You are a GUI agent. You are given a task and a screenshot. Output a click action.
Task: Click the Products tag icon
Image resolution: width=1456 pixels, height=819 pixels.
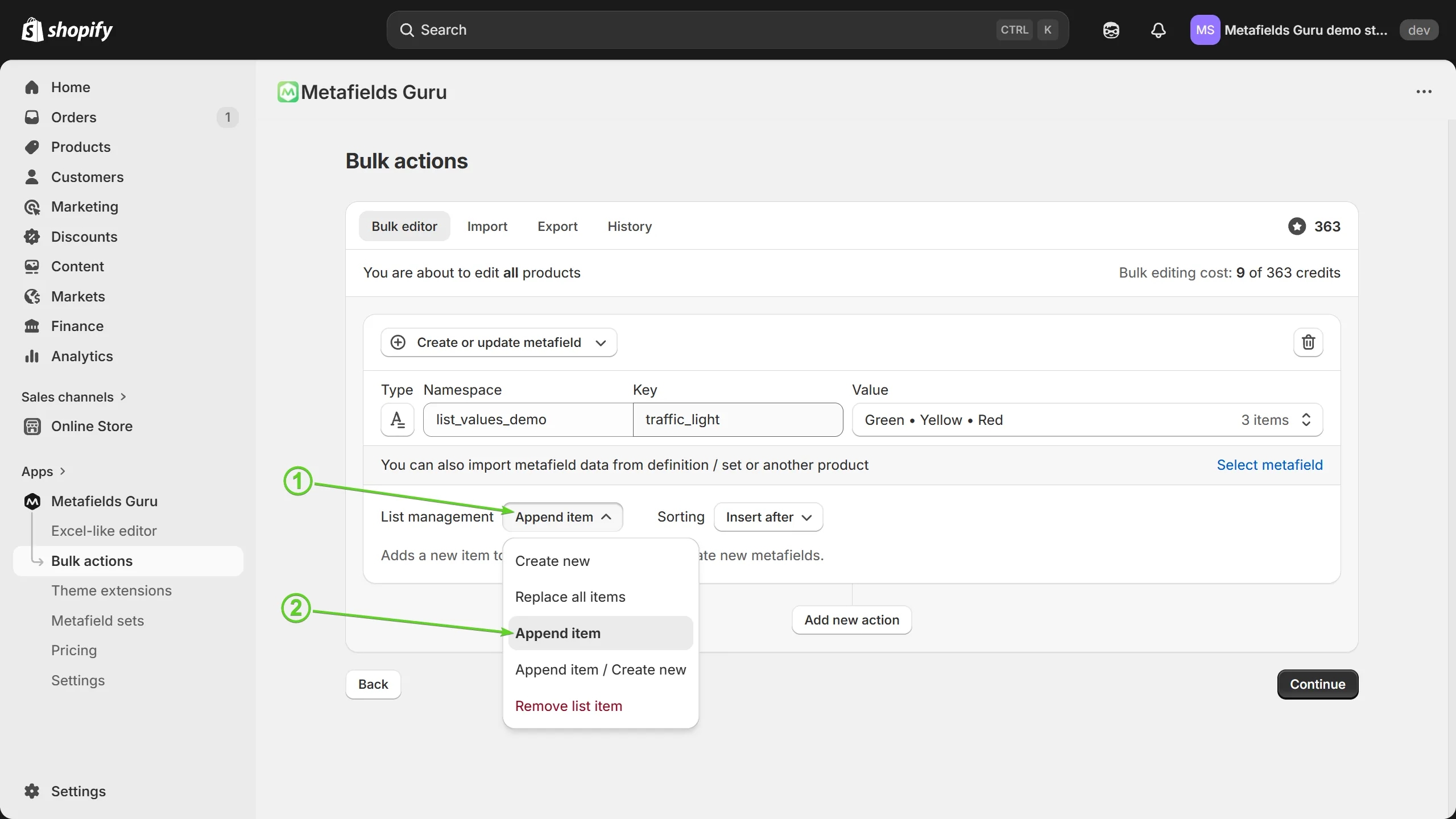32,147
